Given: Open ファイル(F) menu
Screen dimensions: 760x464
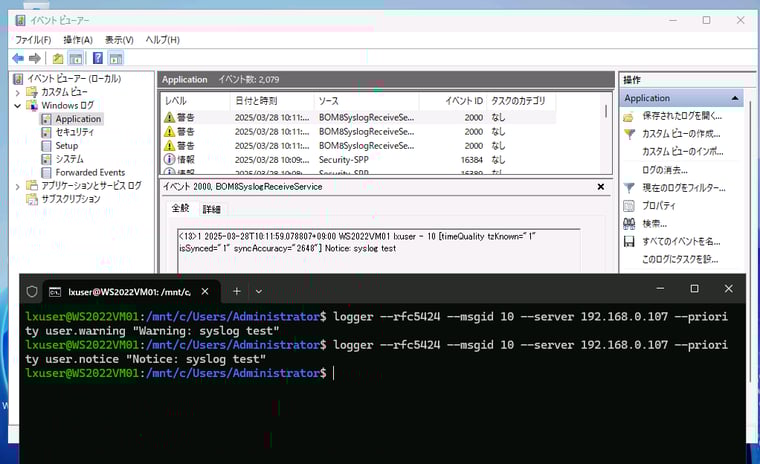Looking at the screenshot, I should (x=32, y=40).
